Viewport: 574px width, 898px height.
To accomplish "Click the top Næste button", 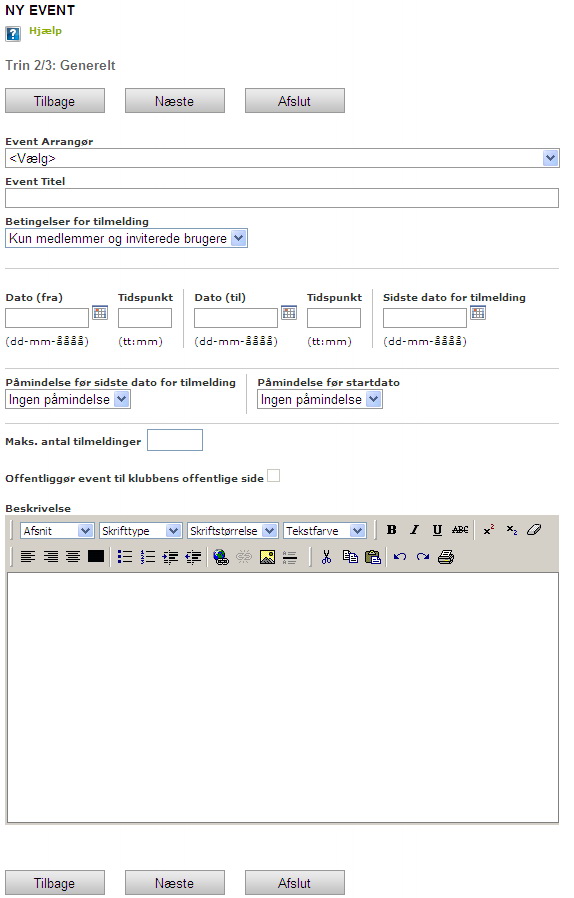I will [x=175, y=101].
